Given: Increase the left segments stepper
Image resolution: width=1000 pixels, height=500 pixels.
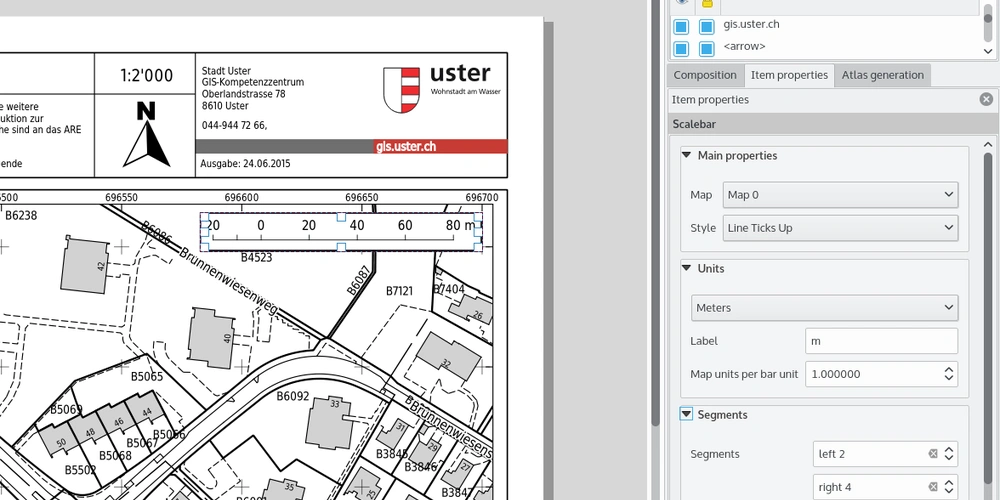Looking at the screenshot, I should pyautogui.click(x=949, y=449).
